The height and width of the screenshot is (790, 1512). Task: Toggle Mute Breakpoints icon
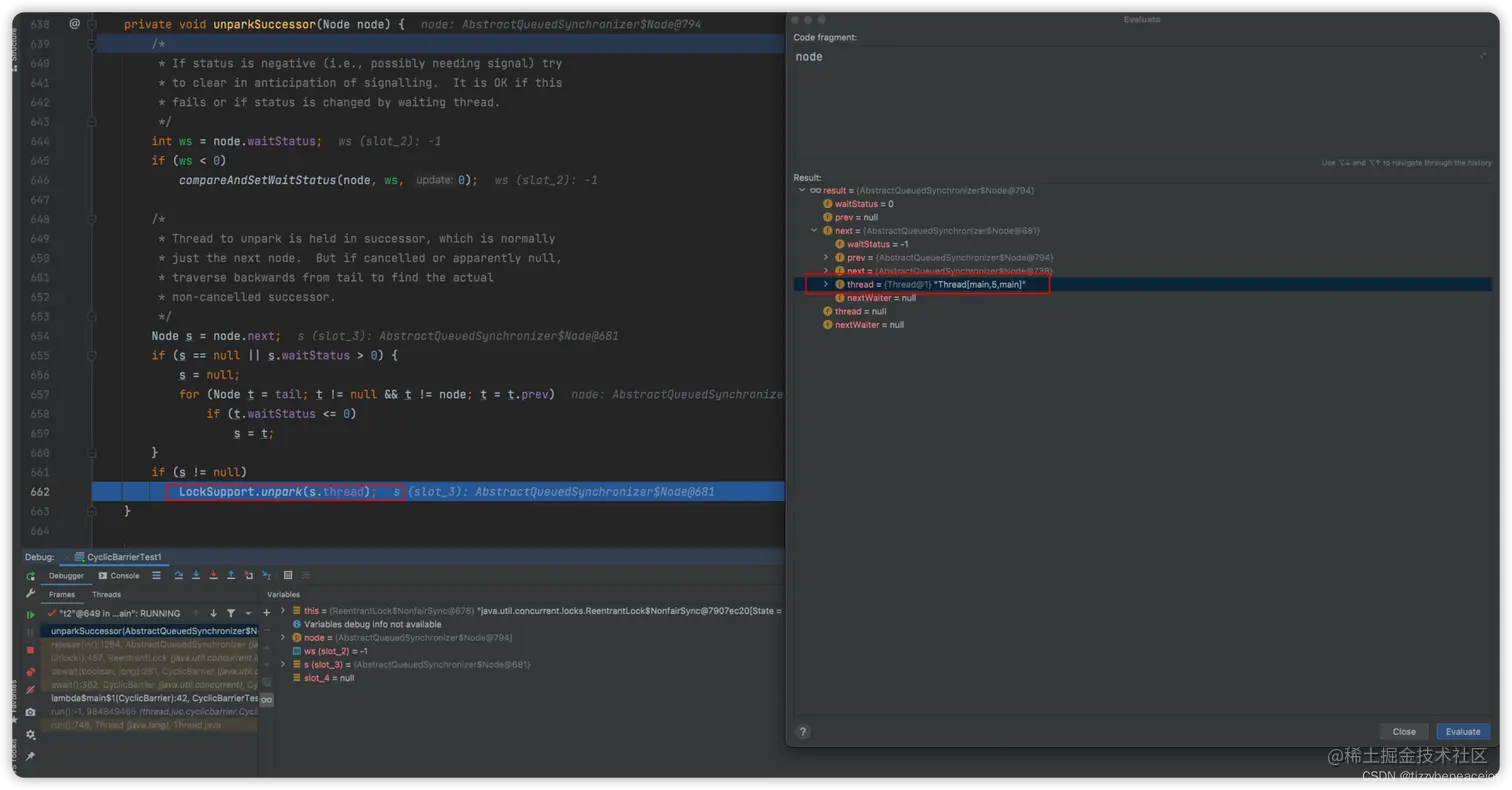click(x=30, y=690)
